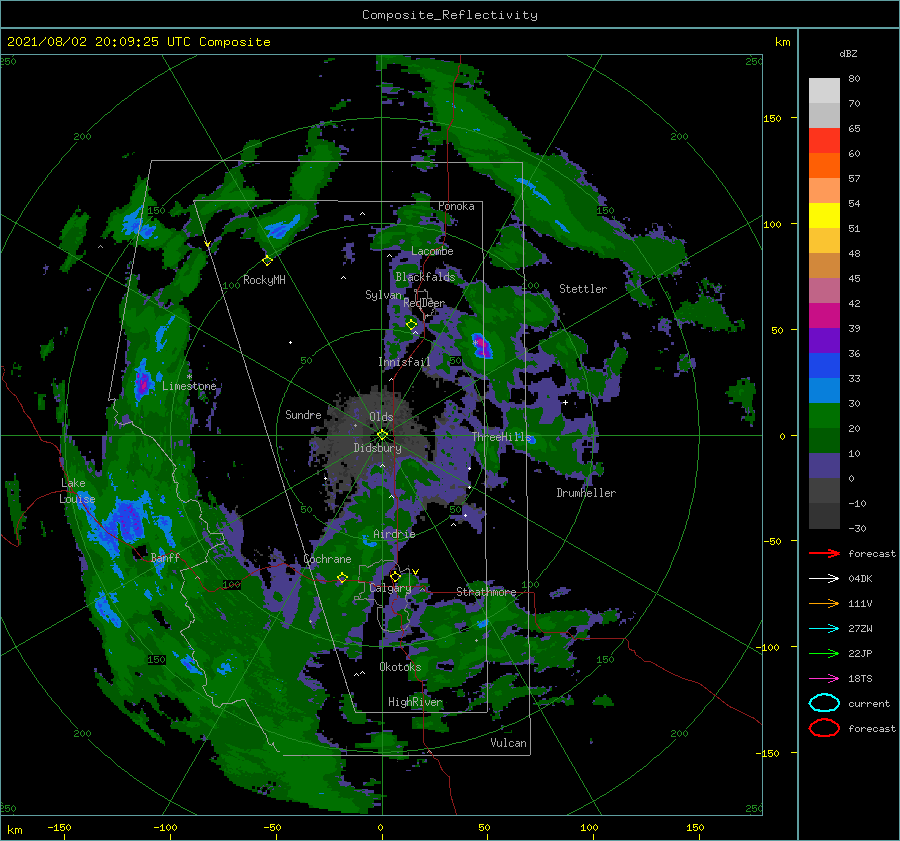The width and height of the screenshot is (900, 841).
Task: Click the Okotoks map label
Action: coord(400,667)
